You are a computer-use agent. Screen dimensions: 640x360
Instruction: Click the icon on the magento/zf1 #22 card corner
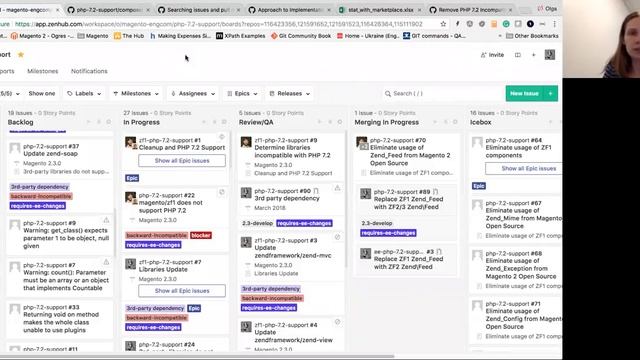point(222,192)
